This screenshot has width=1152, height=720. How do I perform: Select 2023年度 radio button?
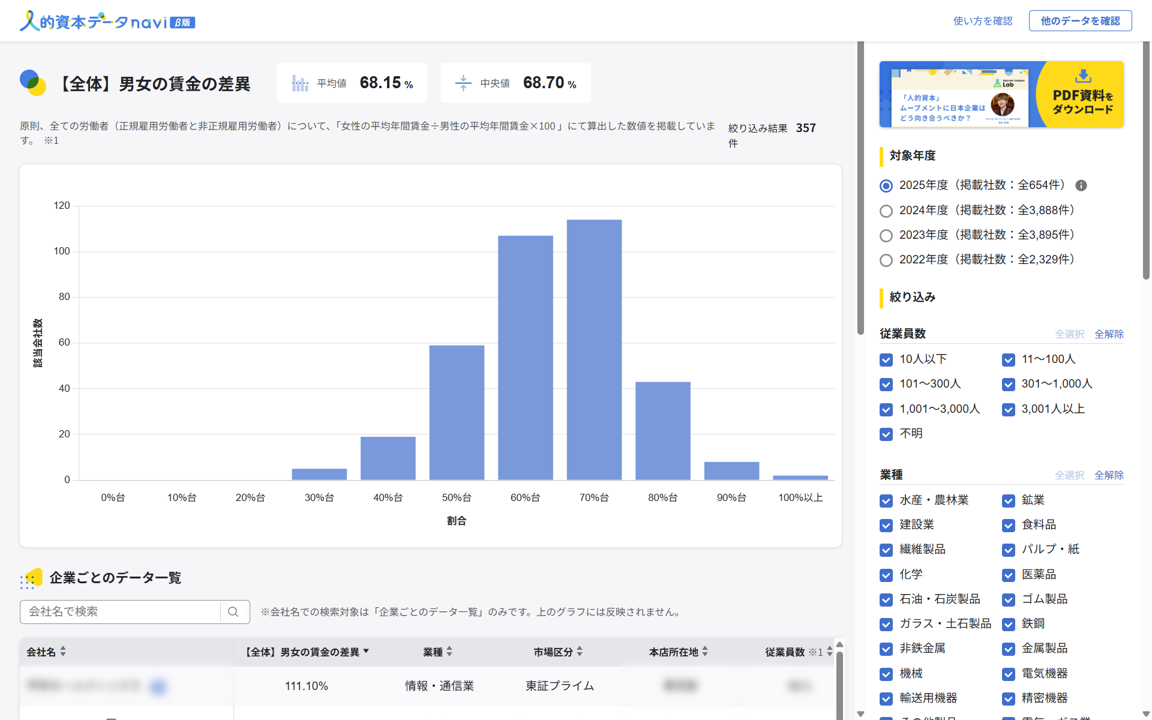[x=886, y=236]
